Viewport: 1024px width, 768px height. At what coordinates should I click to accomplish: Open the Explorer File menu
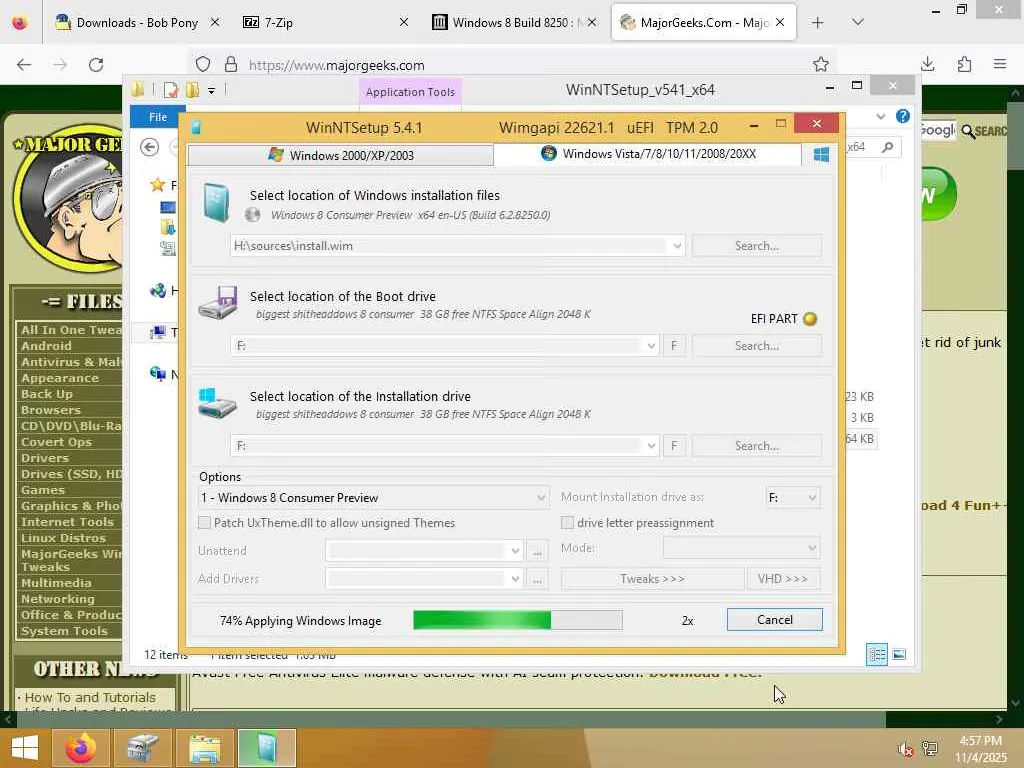pyautogui.click(x=158, y=117)
